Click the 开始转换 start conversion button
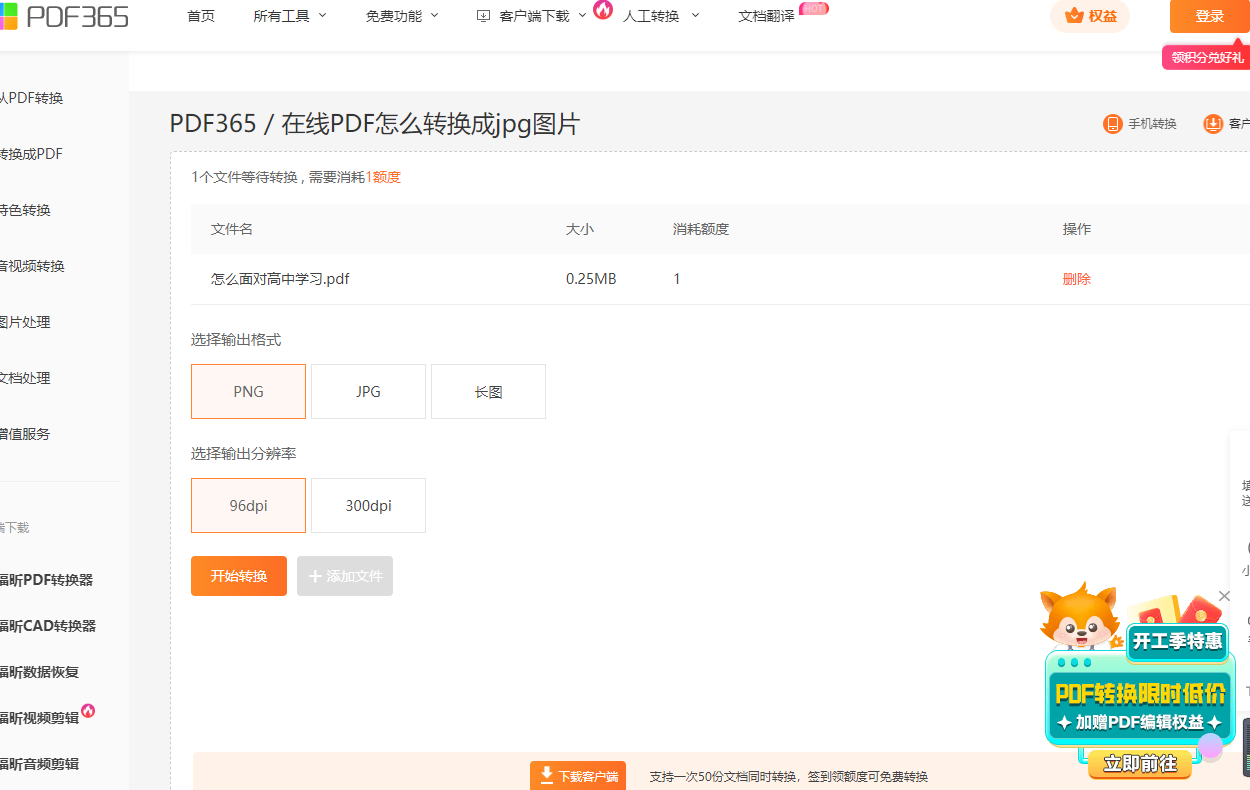The width and height of the screenshot is (1250, 790). [239, 576]
